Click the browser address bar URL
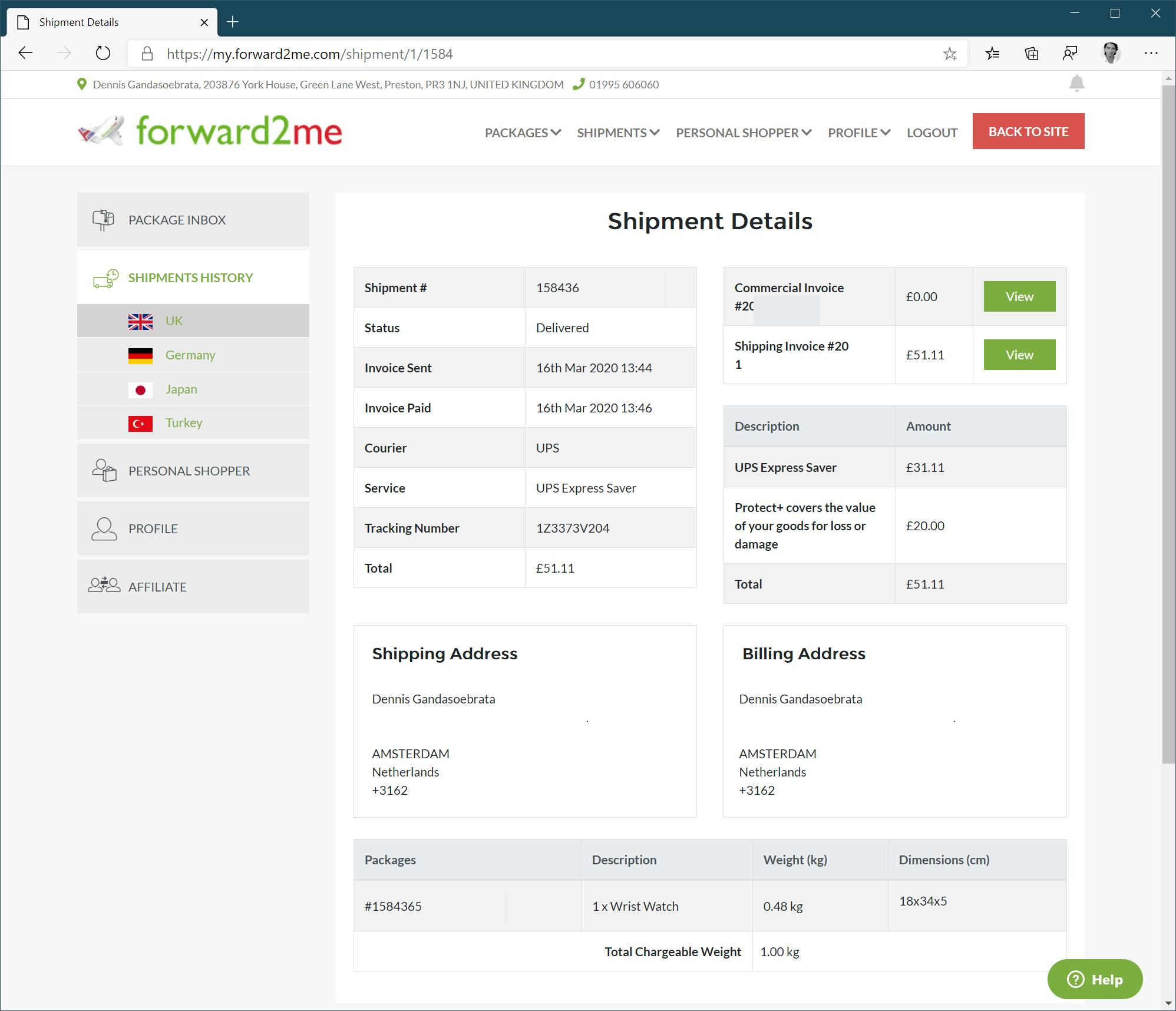Image resolution: width=1176 pixels, height=1011 pixels. point(309,54)
